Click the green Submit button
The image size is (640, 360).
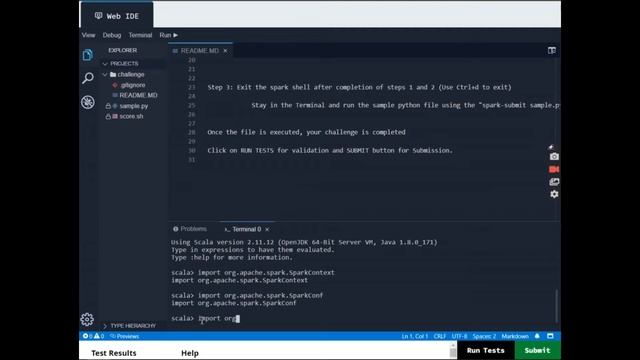coord(538,350)
